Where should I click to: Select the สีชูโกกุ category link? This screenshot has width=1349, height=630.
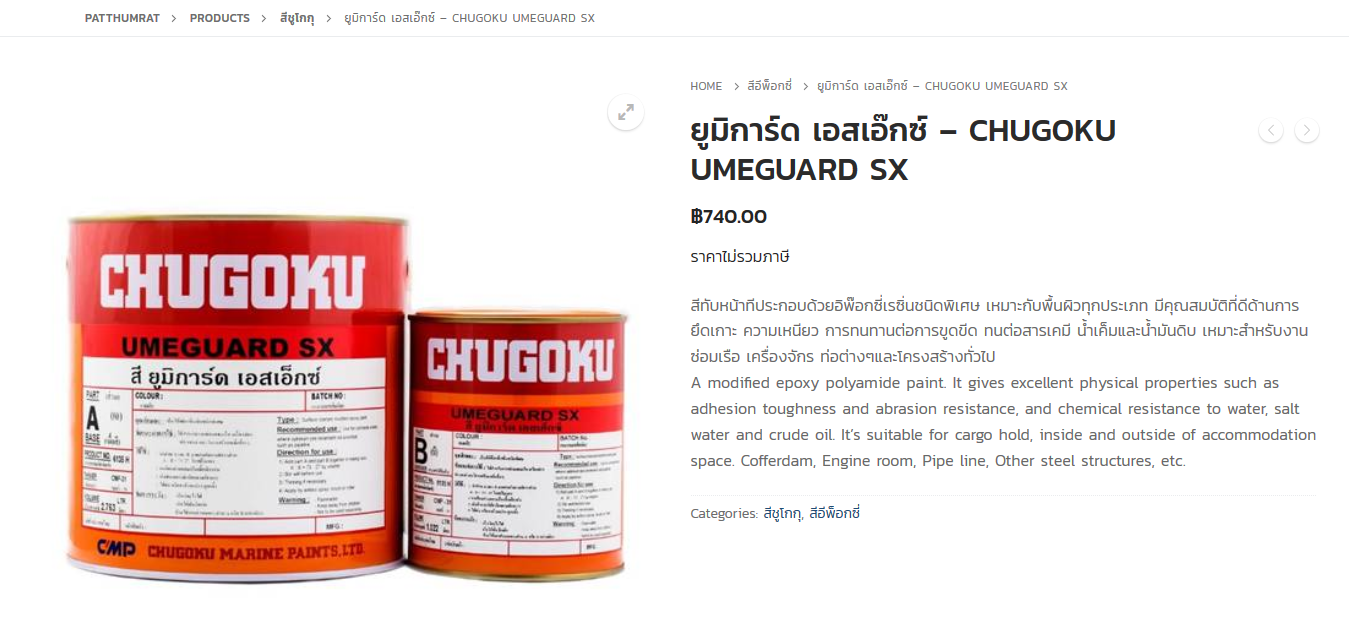click(782, 513)
